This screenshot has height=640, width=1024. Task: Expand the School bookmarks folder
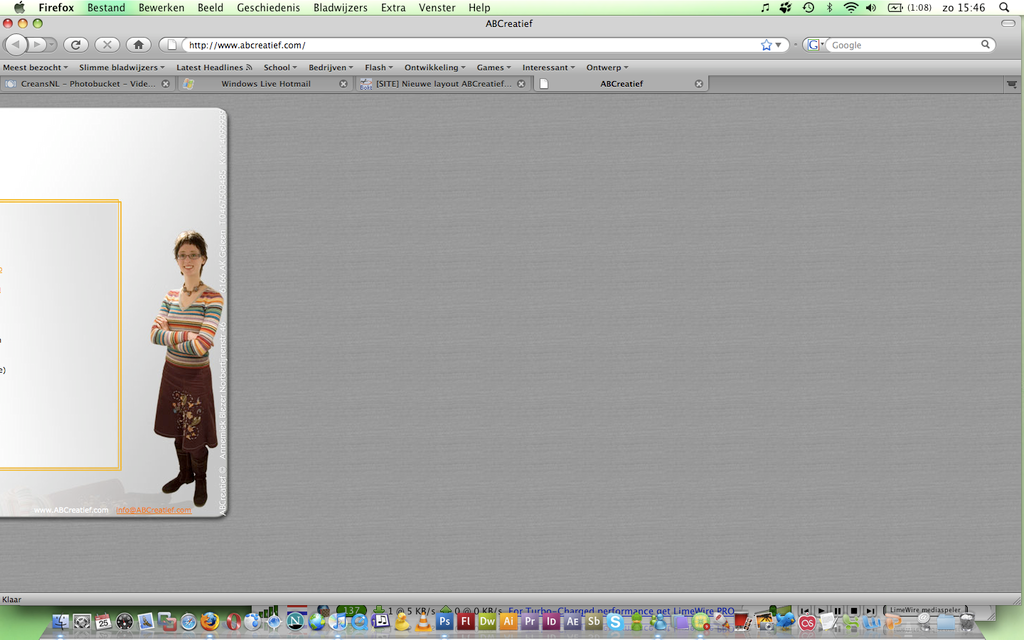coord(280,68)
